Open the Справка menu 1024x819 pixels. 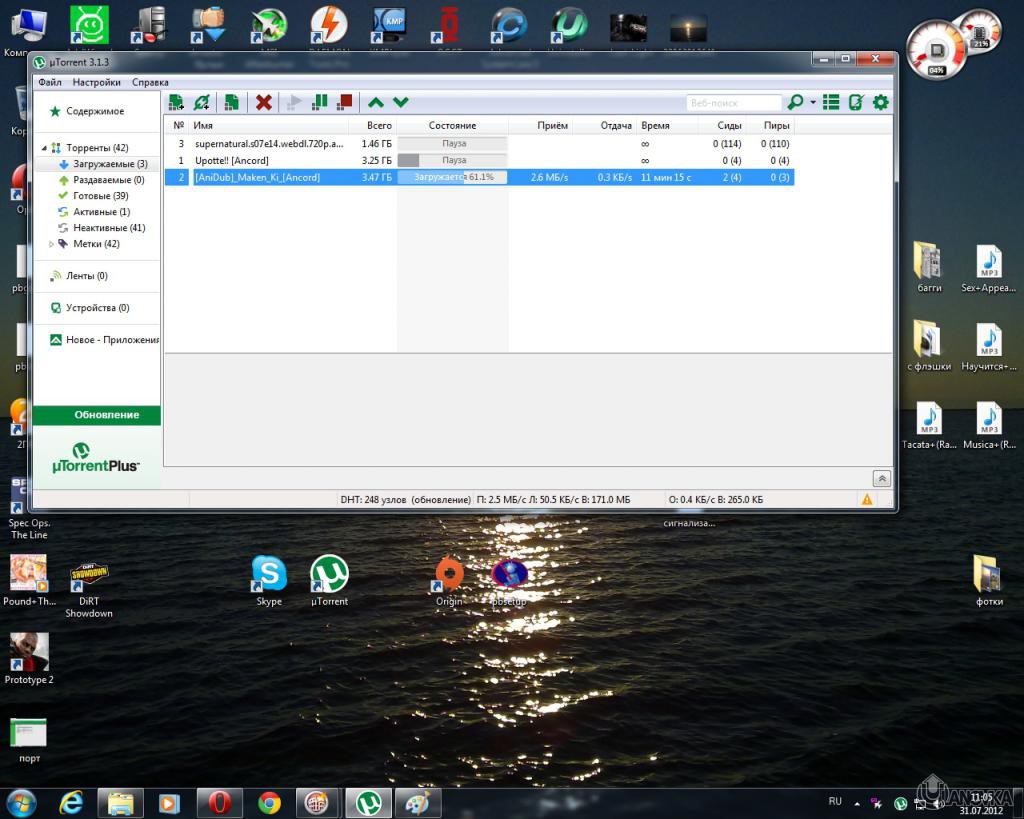coord(150,82)
